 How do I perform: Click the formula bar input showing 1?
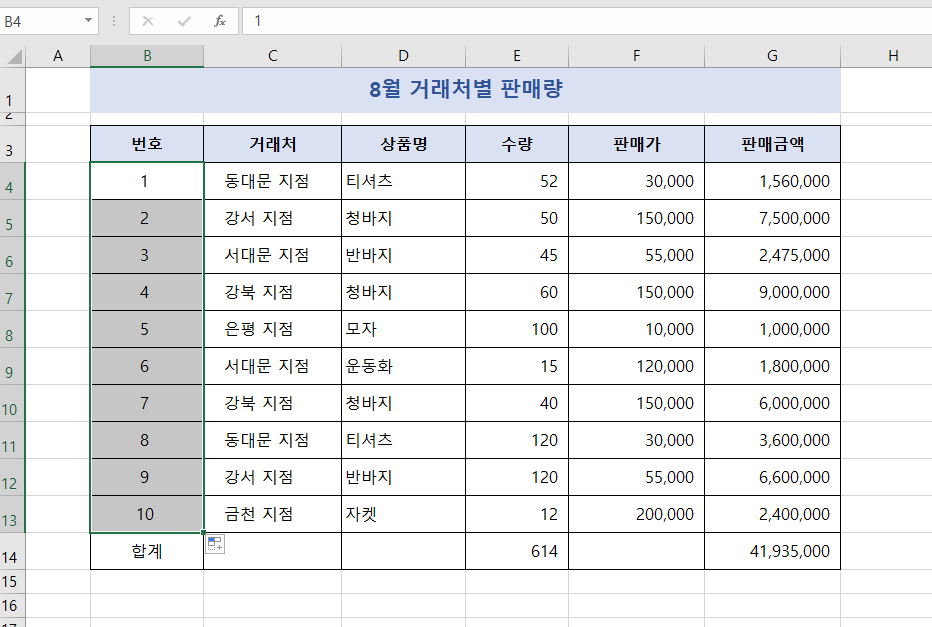click(587, 21)
